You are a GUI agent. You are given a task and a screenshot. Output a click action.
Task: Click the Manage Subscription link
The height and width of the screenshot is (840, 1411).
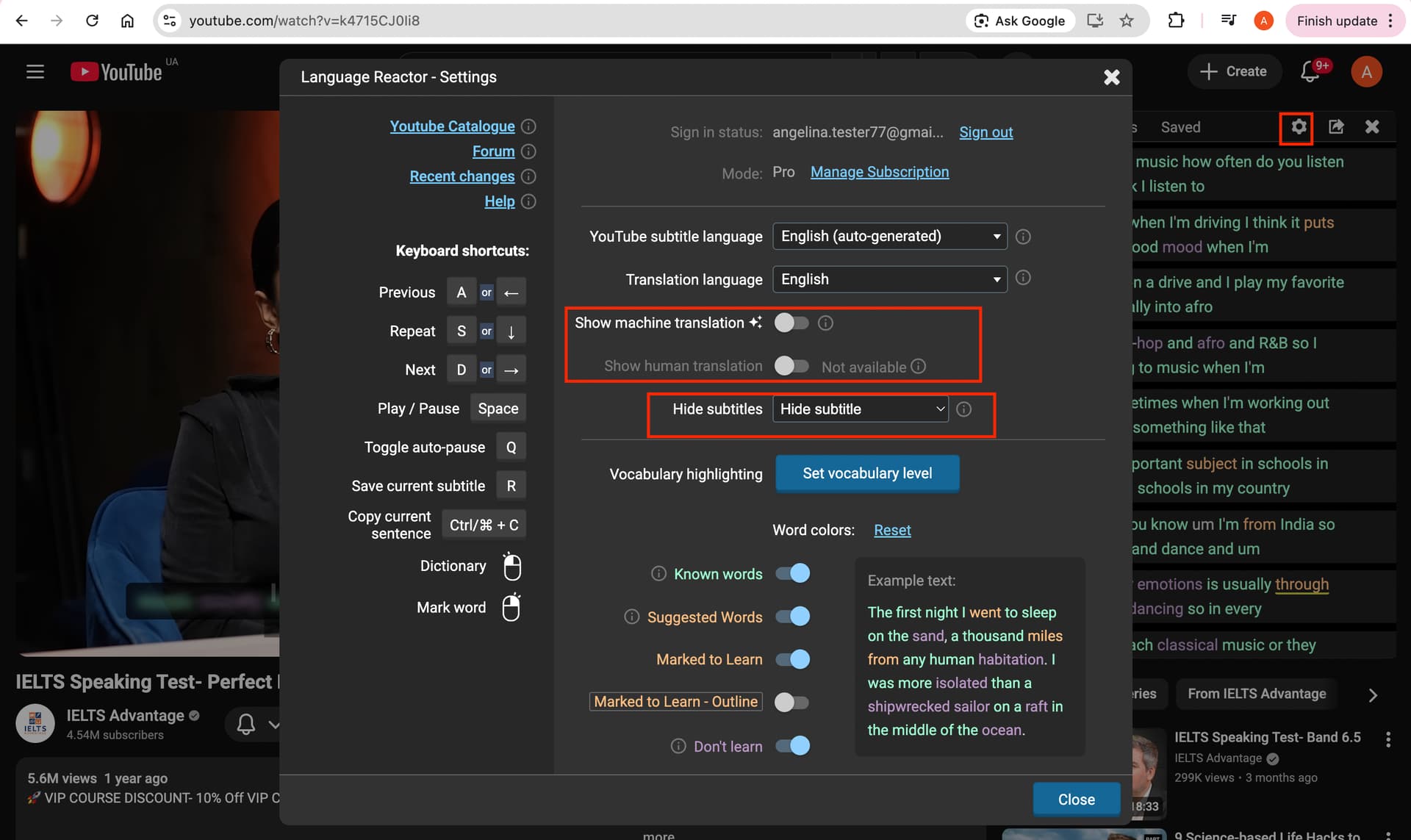coord(880,172)
